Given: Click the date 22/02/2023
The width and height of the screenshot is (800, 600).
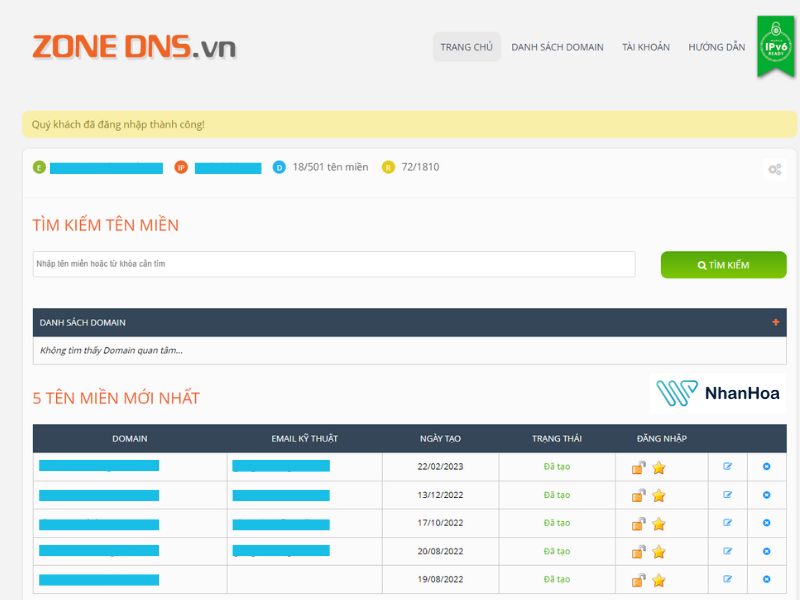Looking at the screenshot, I should click(440, 466).
